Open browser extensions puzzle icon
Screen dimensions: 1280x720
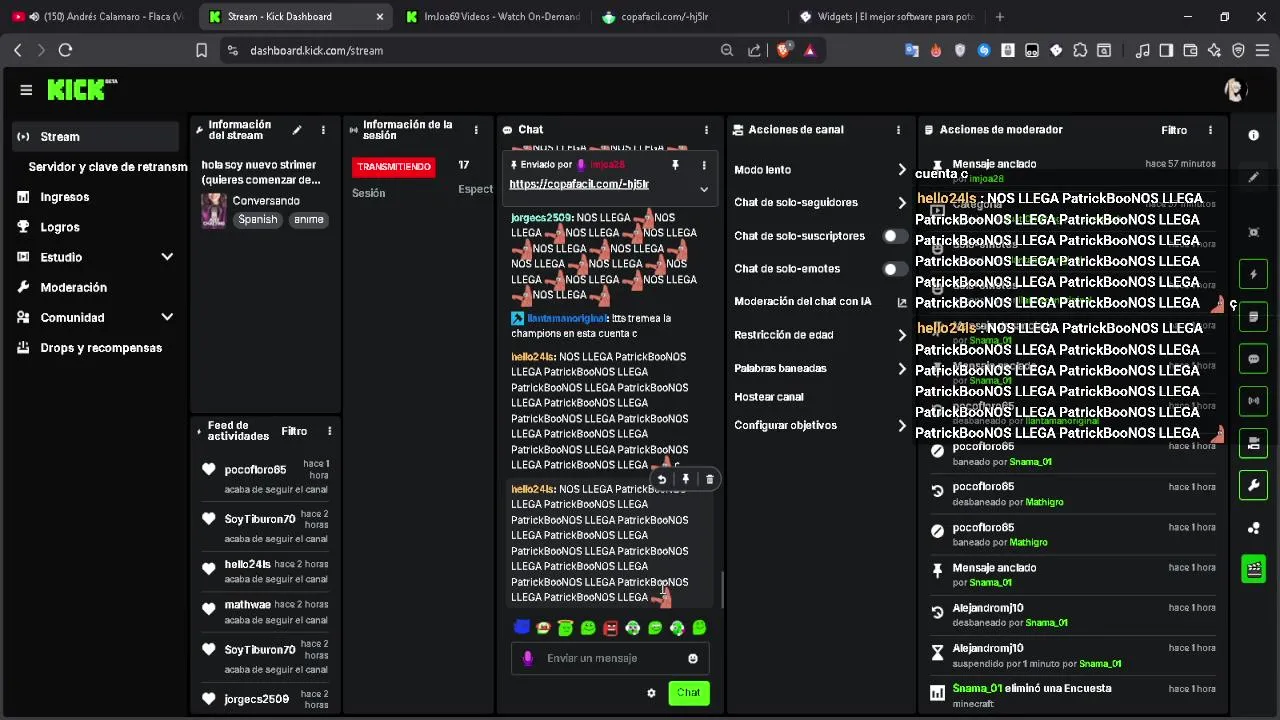[x=1079, y=50]
